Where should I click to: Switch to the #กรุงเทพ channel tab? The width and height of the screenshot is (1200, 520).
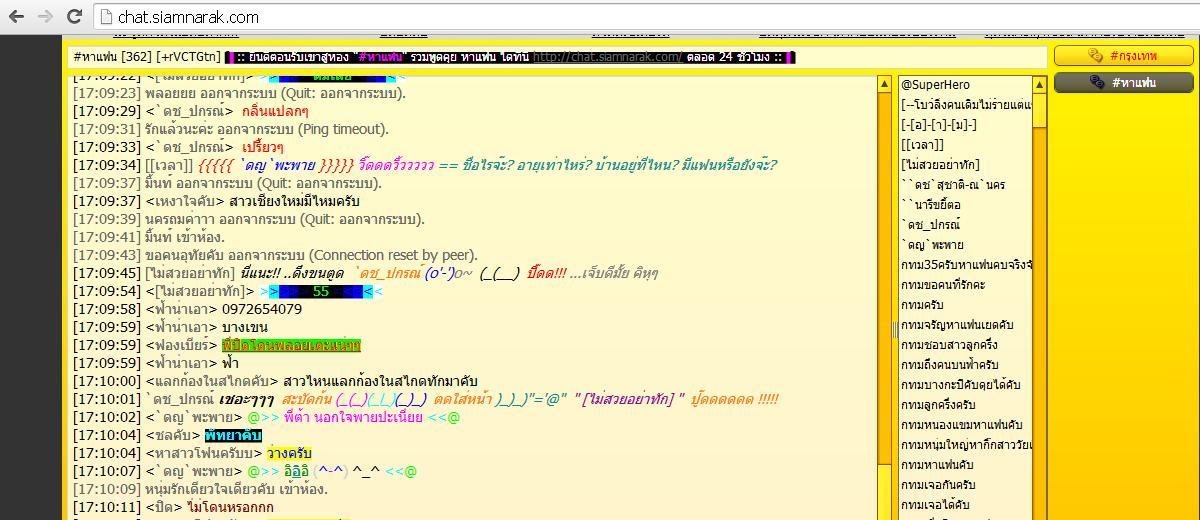[1124, 56]
